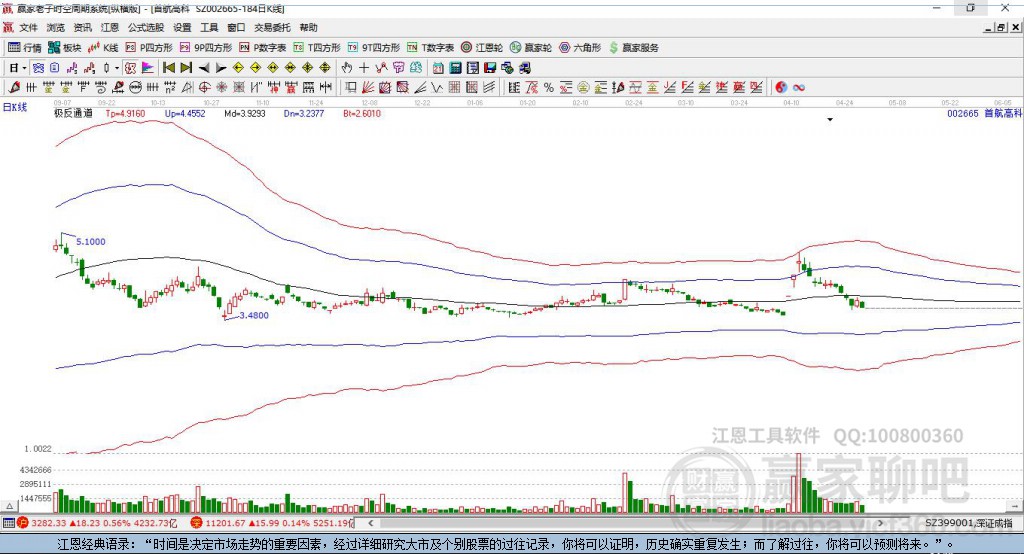Open the P数字表 tool

263,48
